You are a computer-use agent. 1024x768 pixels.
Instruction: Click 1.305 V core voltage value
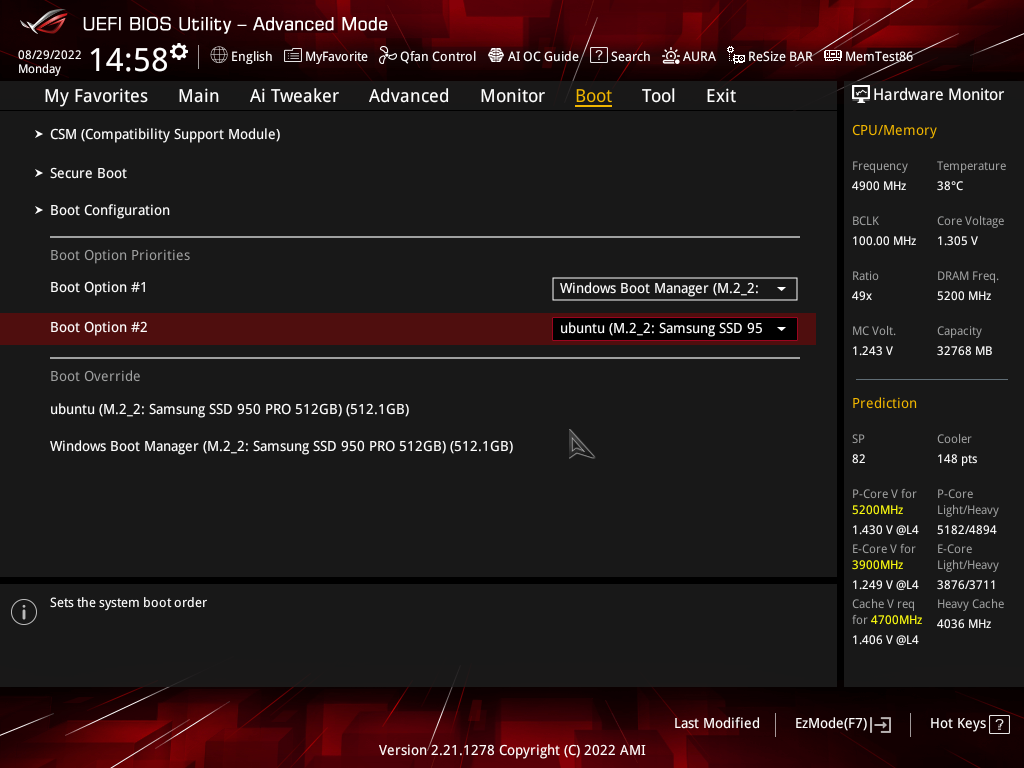(x=957, y=241)
